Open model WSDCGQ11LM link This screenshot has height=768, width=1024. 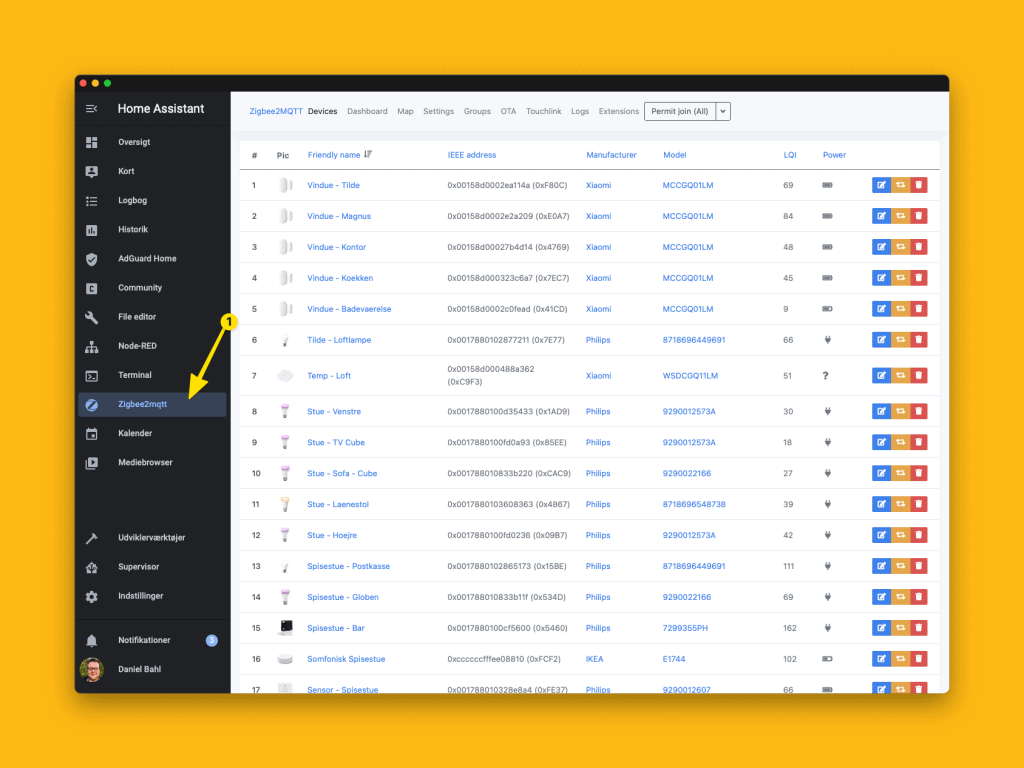[x=690, y=376]
